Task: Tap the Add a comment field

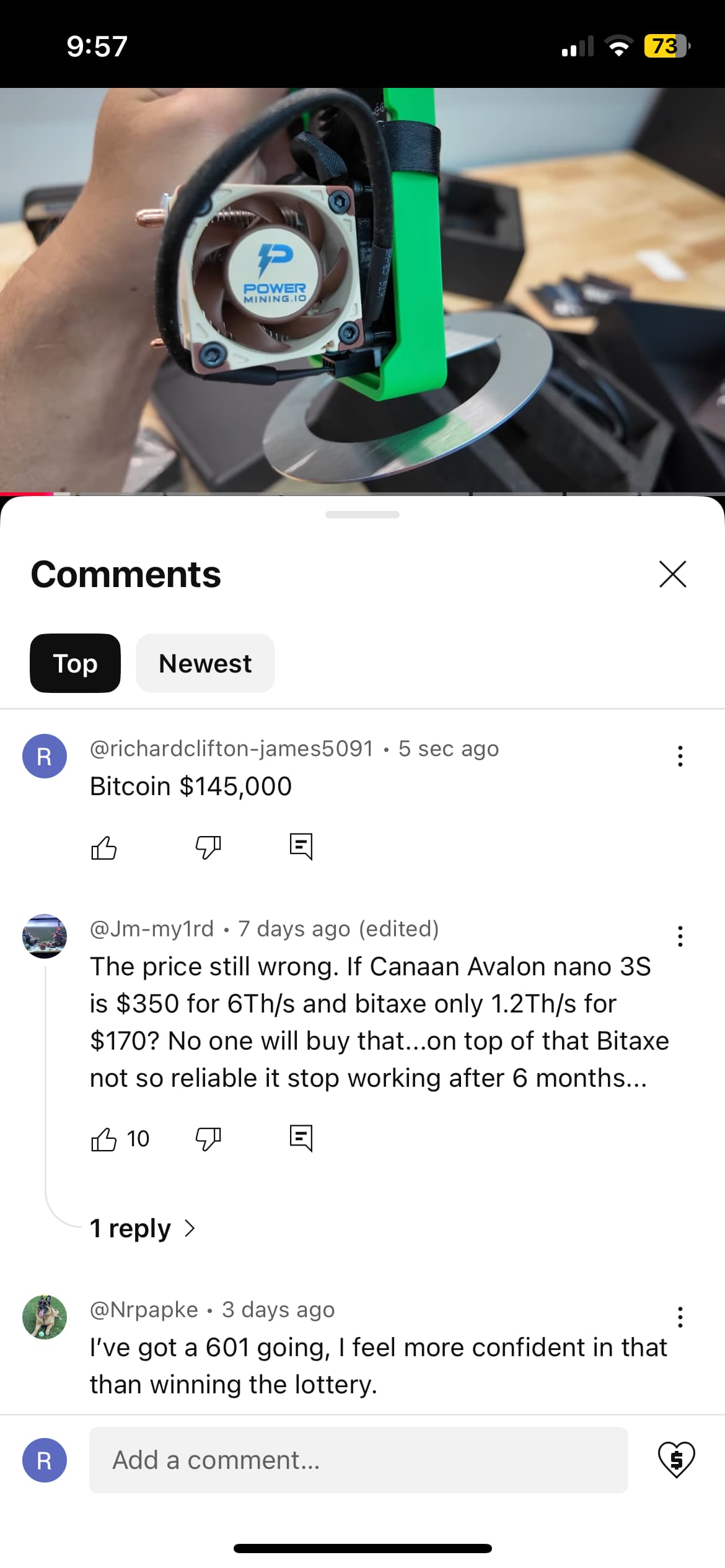Action: [x=358, y=1460]
